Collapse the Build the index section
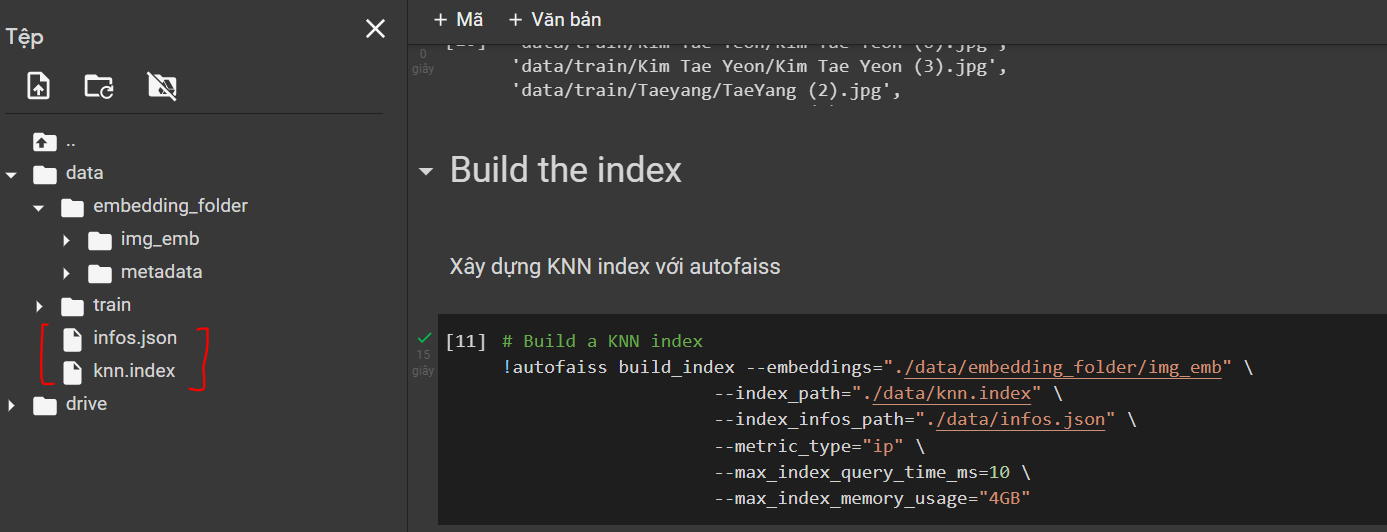1387x532 pixels. [426, 171]
